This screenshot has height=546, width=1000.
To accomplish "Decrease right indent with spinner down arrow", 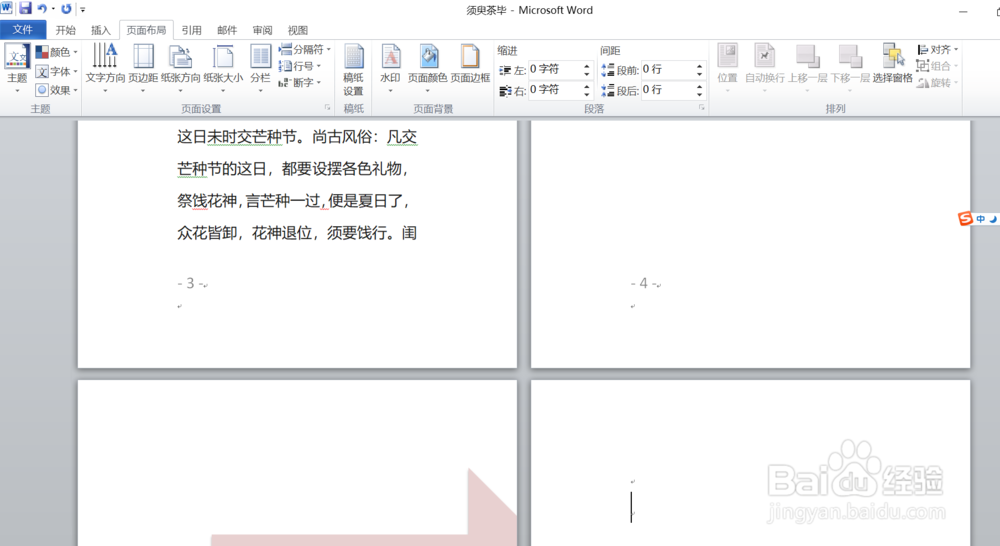I will (x=586, y=94).
